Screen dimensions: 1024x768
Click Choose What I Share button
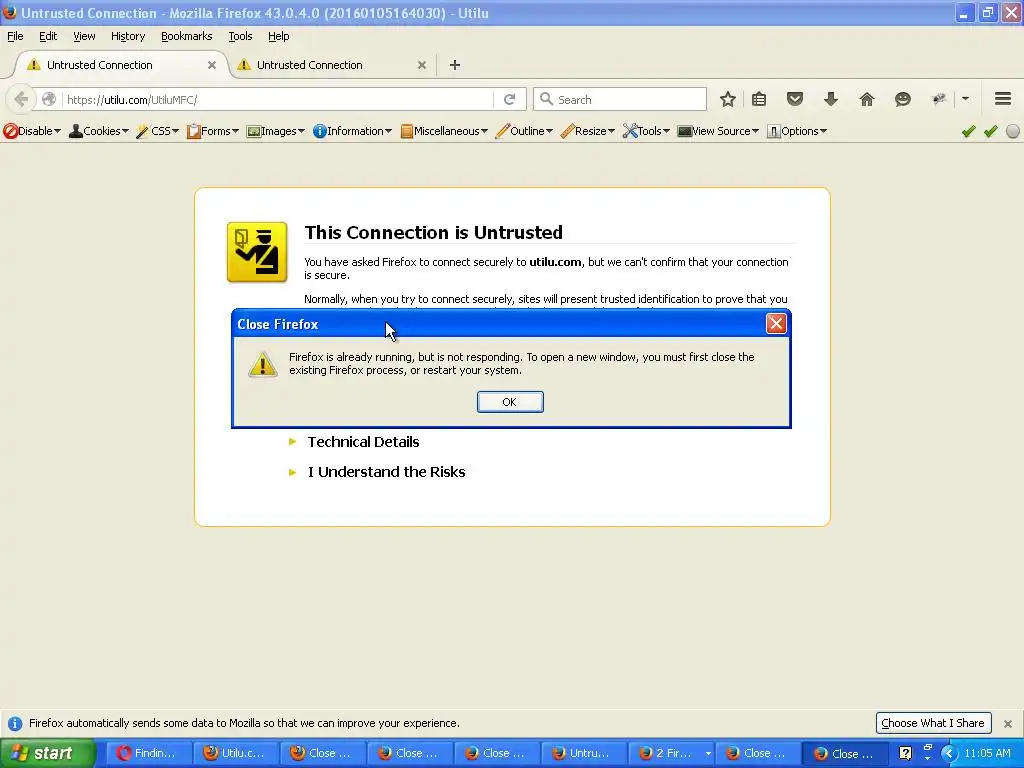[x=933, y=723]
